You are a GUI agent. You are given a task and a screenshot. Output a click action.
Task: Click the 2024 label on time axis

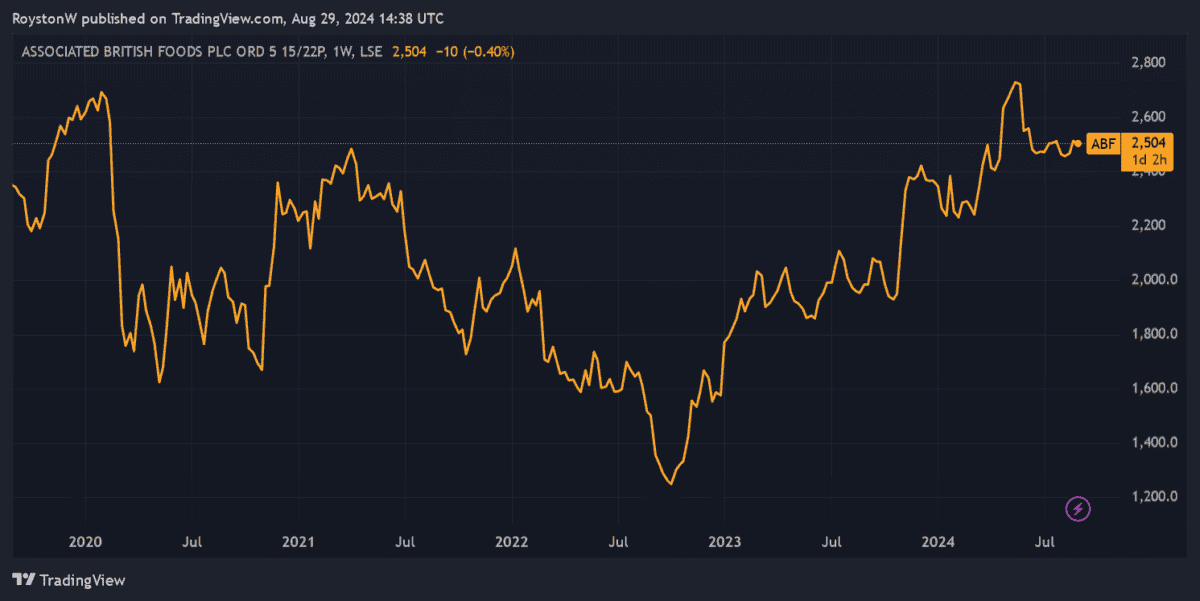coord(938,542)
